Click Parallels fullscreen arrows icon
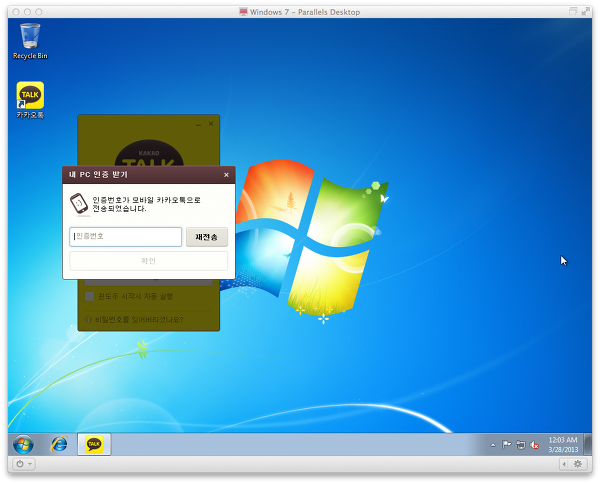This screenshot has width=600, height=484. [585, 11]
